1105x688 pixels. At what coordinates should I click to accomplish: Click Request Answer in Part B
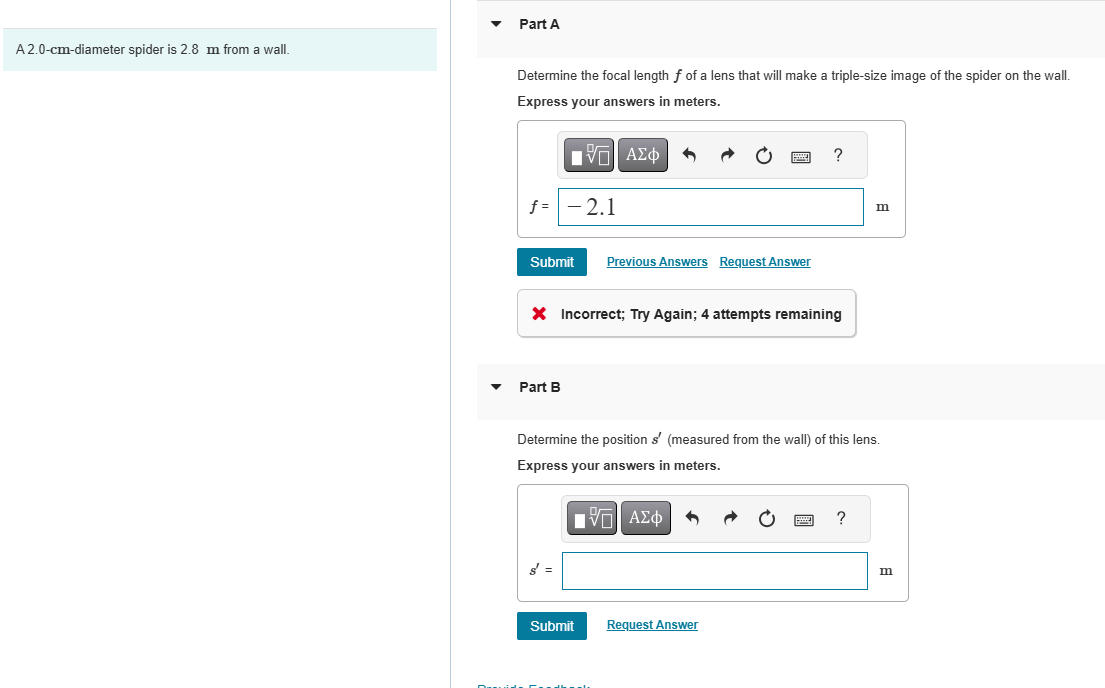tap(652, 624)
